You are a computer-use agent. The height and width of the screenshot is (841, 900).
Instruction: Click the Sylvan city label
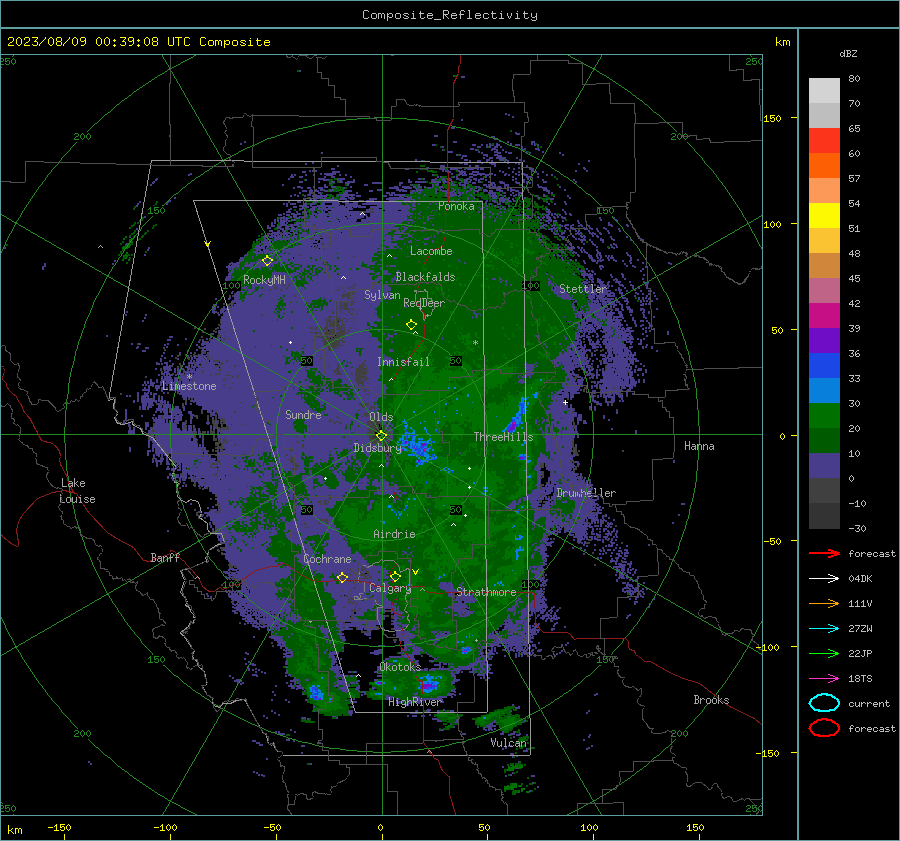pos(382,295)
